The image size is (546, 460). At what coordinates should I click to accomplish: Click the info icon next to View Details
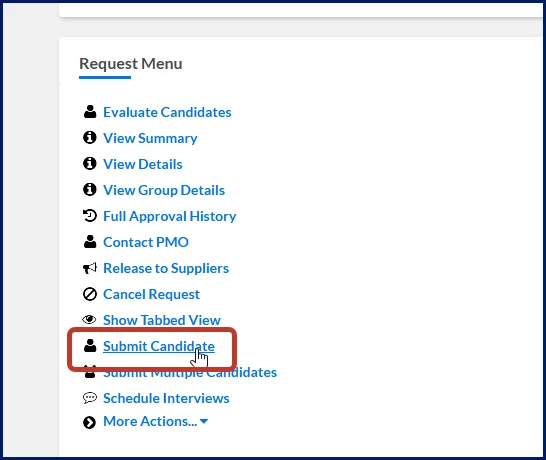[x=89, y=163]
